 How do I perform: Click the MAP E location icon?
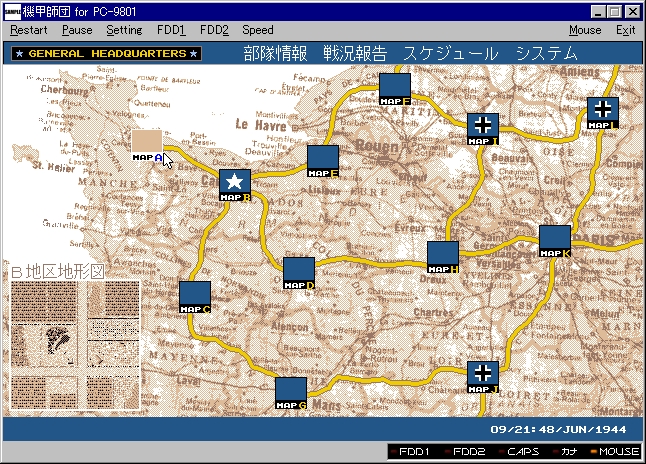click(323, 159)
